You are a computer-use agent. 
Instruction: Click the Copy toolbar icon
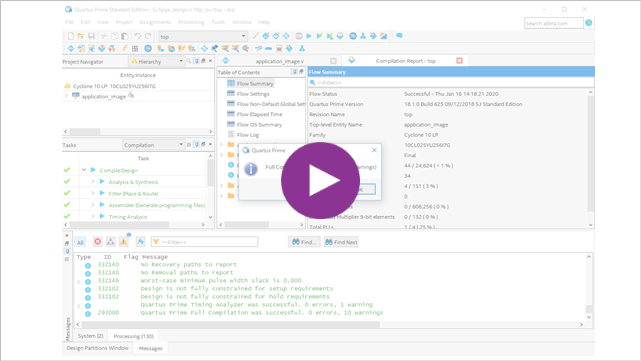point(114,36)
